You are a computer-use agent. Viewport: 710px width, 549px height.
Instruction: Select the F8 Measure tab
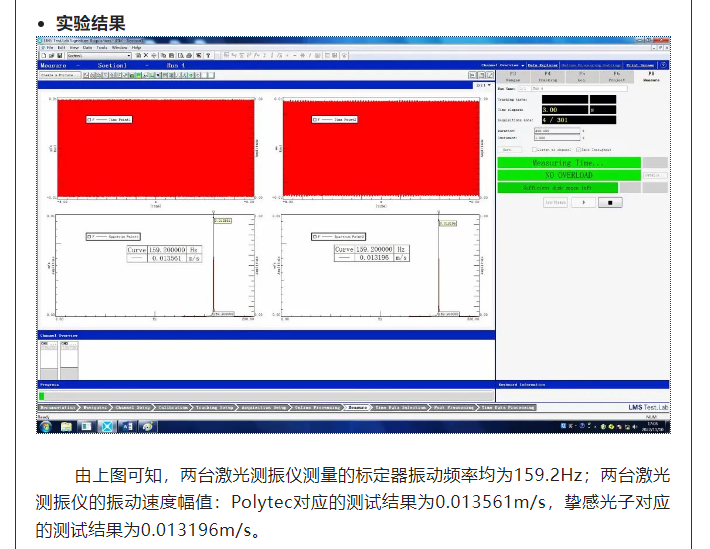click(651, 77)
